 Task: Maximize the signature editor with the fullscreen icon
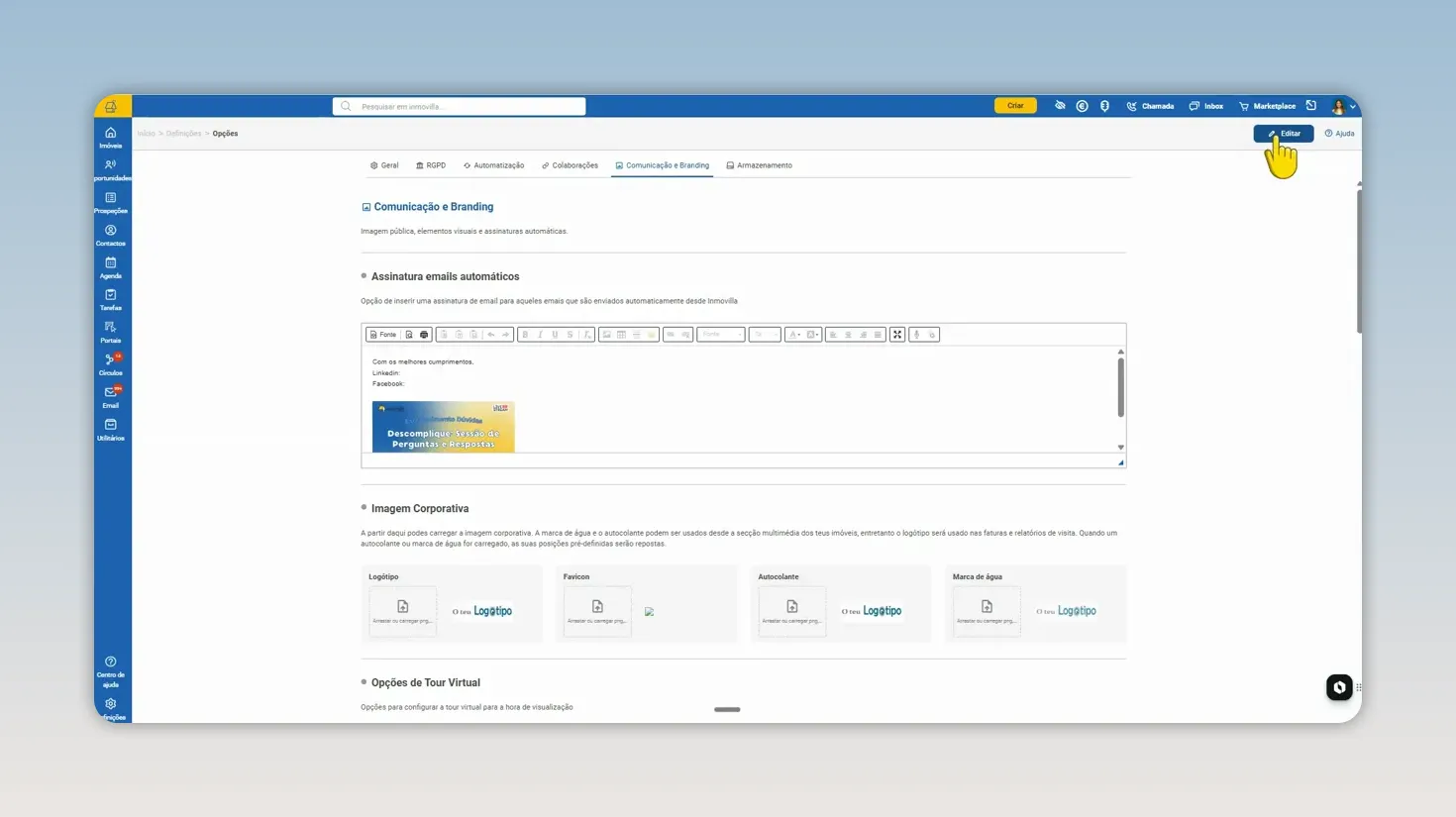[897, 335]
